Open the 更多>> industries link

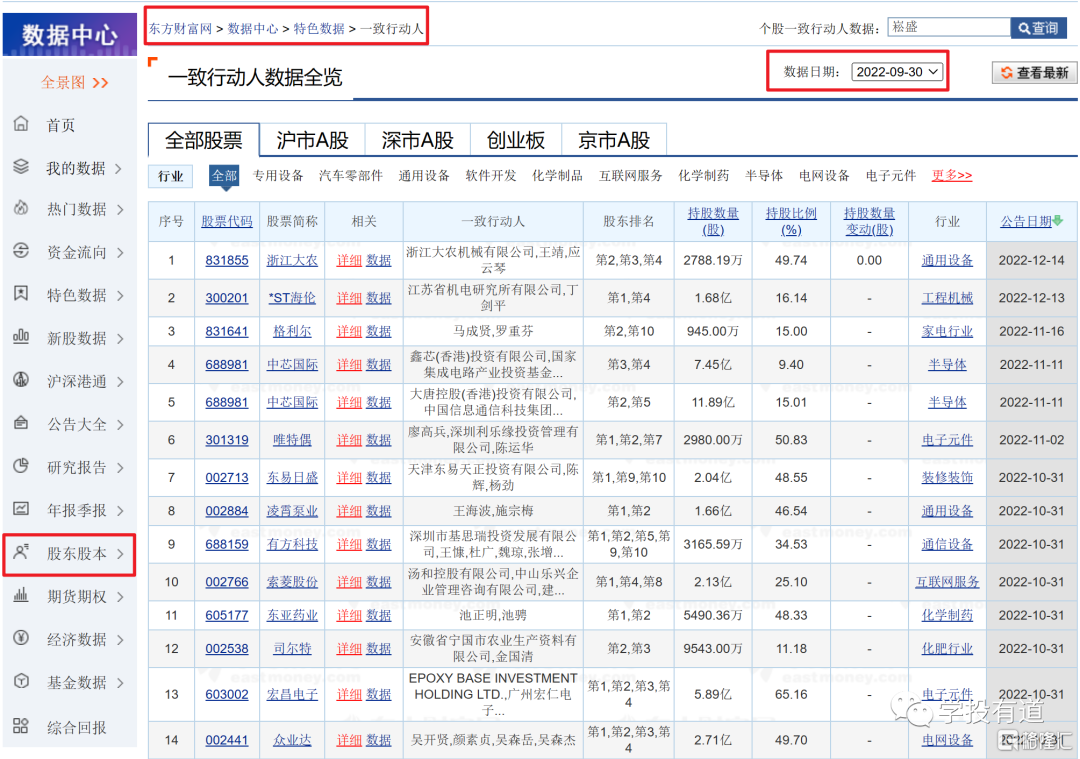tap(951, 175)
